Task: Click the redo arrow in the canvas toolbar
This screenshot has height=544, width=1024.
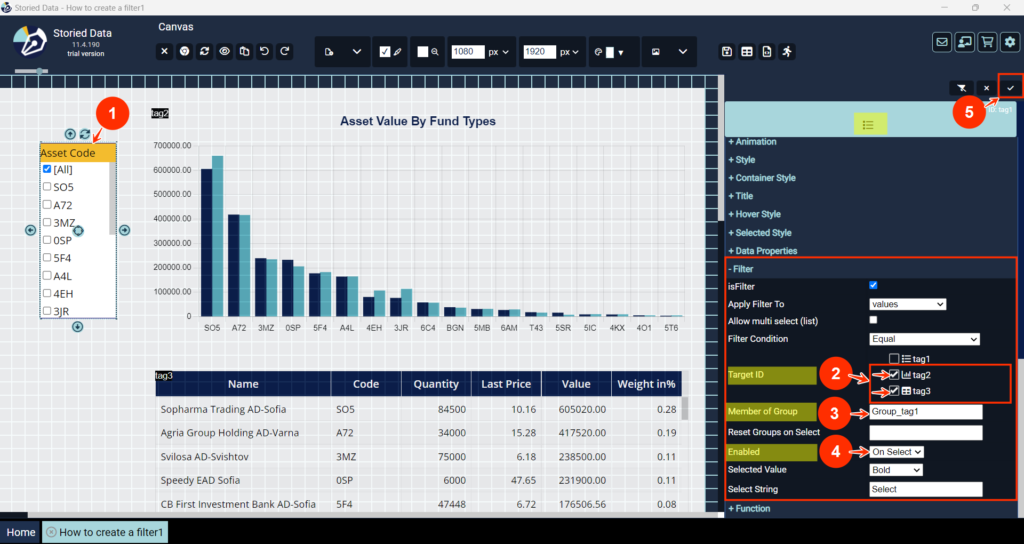Action: click(x=285, y=52)
